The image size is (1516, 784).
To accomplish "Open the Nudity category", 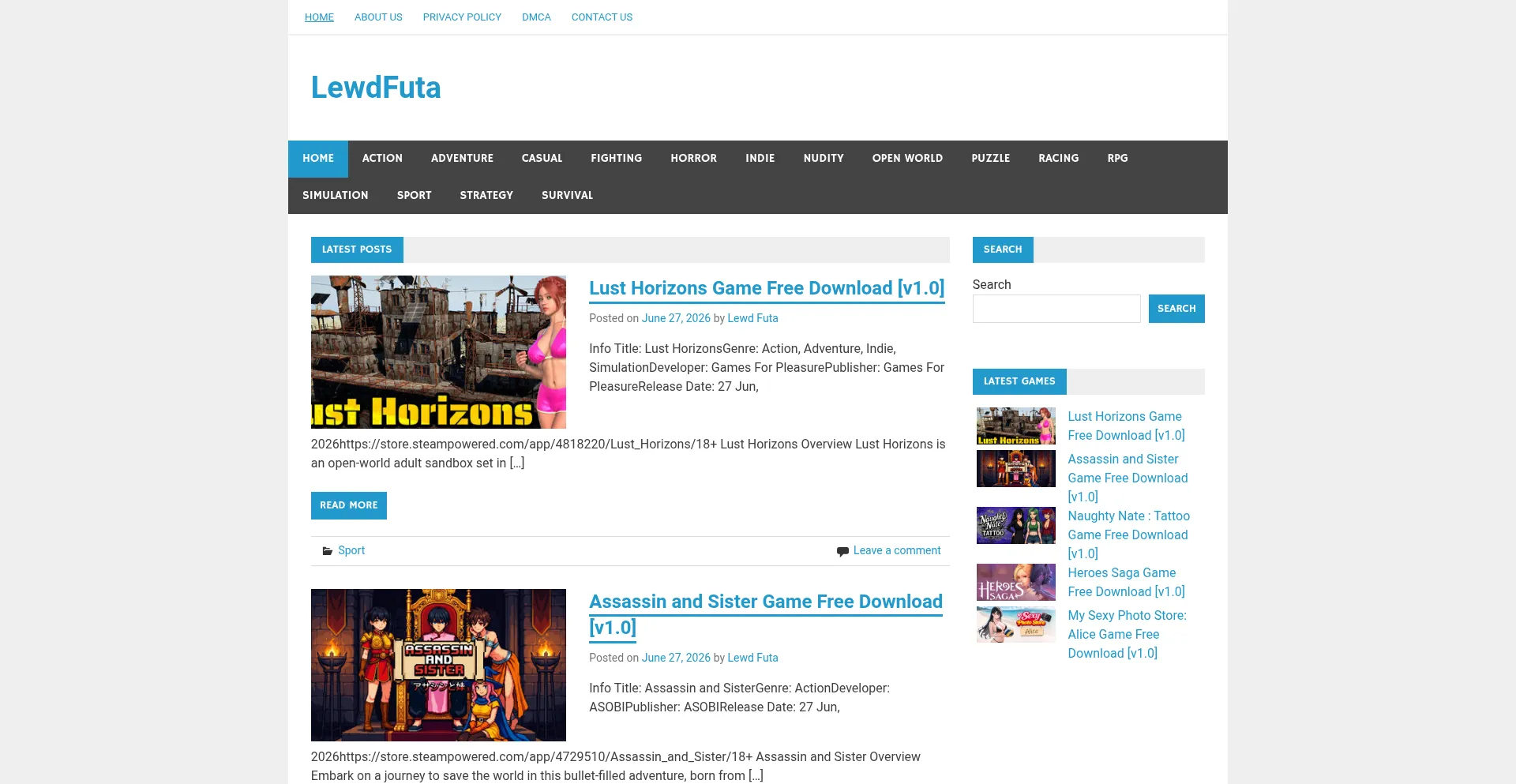I will [x=824, y=159].
